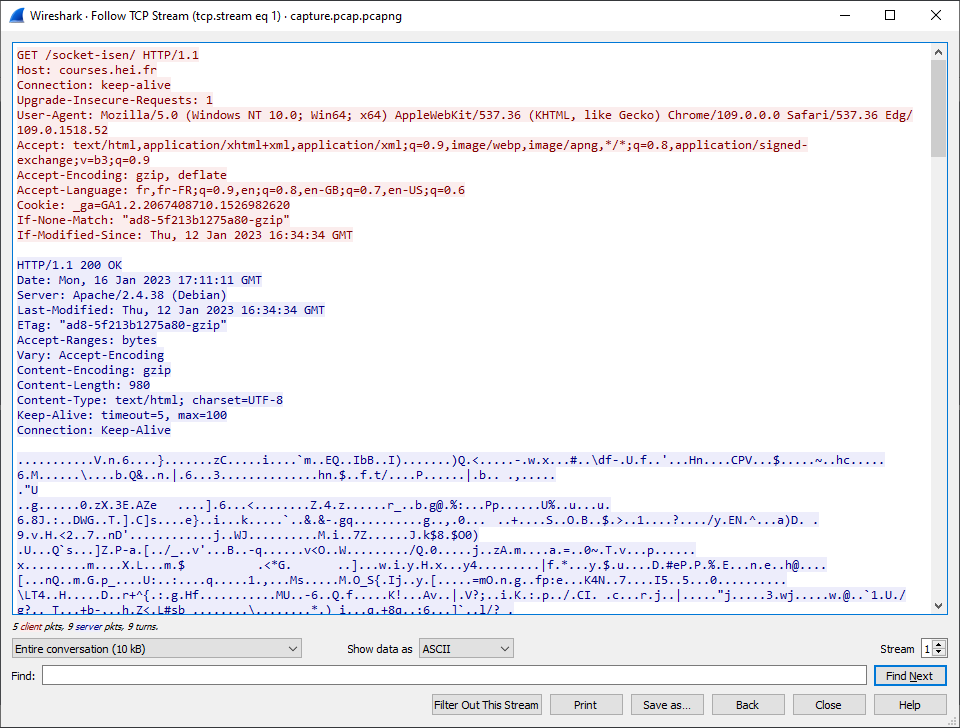This screenshot has width=960, height=728.
Task: Click the Accept-Language header line
Action: point(241,190)
